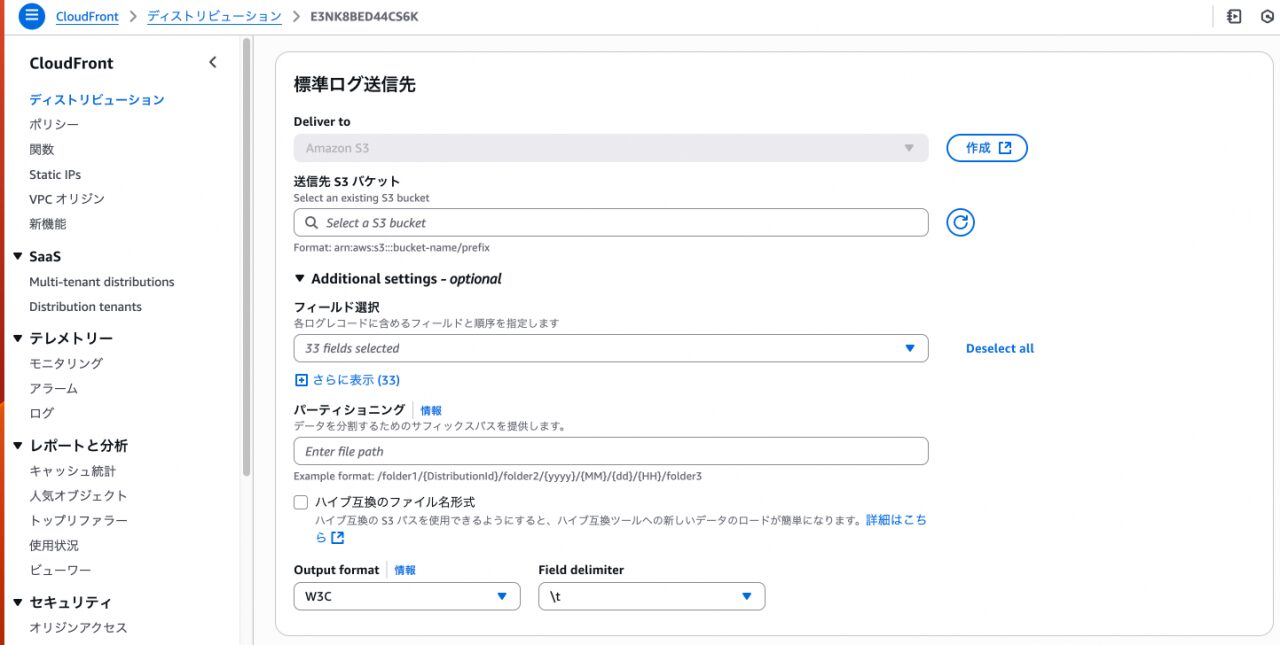Click the Enter file path input field
Image resolution: width=1280 pixels, height=645 pixels.
click(x=611, y=451)
